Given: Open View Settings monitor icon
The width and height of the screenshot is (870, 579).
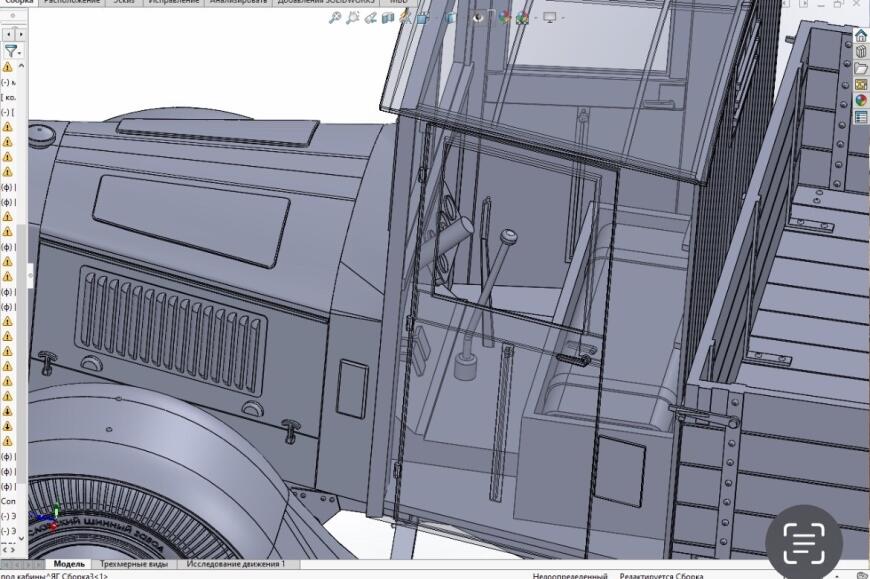Looking at the screenshot, I should point(550,18).
